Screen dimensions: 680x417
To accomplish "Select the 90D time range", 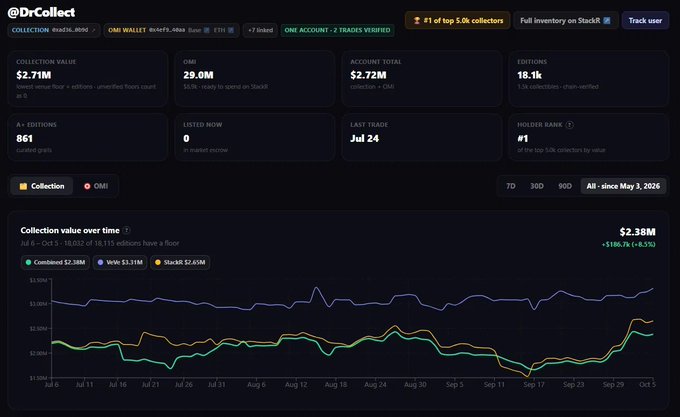I will [x=565, y=186].
